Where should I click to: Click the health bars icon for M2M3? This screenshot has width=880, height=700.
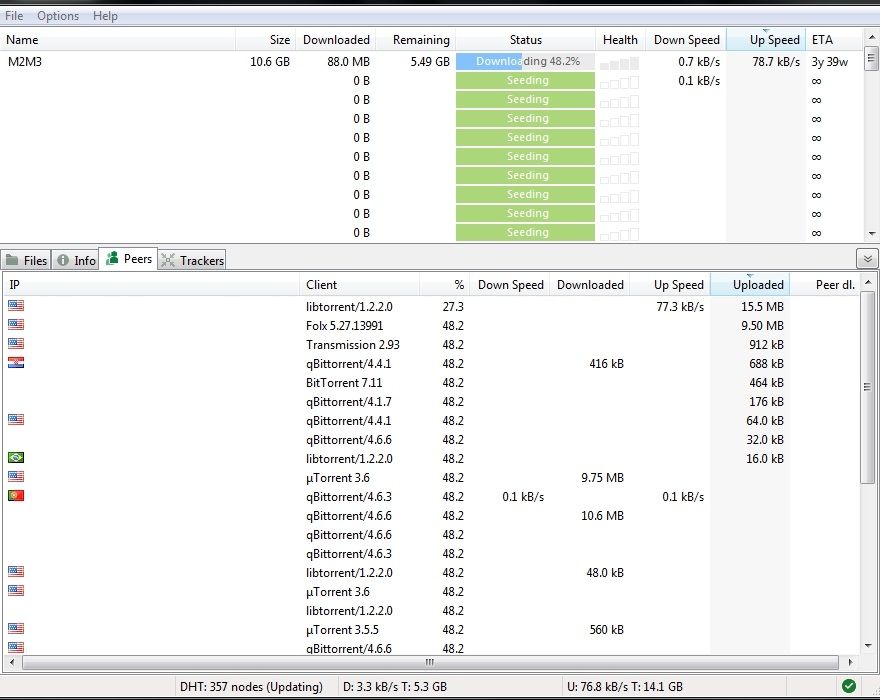point(619,62)
